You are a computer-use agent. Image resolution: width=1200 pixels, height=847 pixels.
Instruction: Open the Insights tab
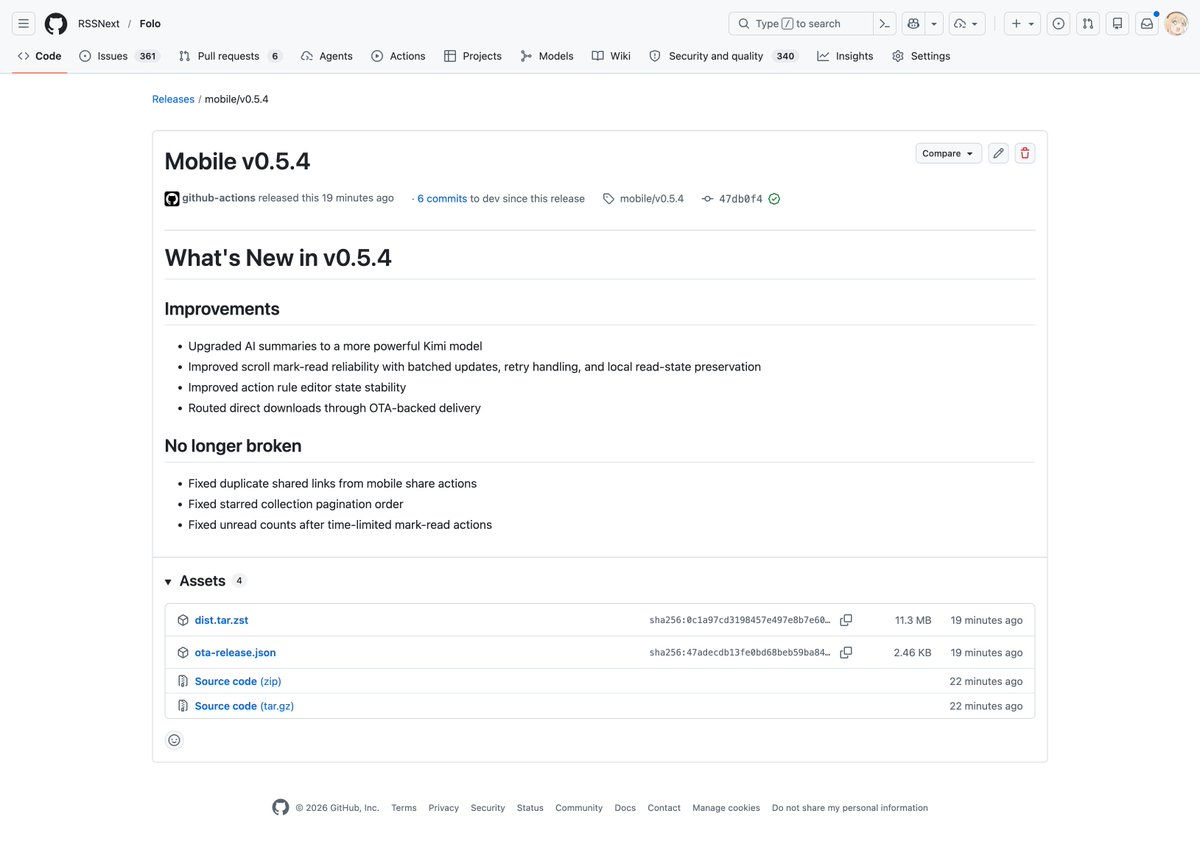845,56
